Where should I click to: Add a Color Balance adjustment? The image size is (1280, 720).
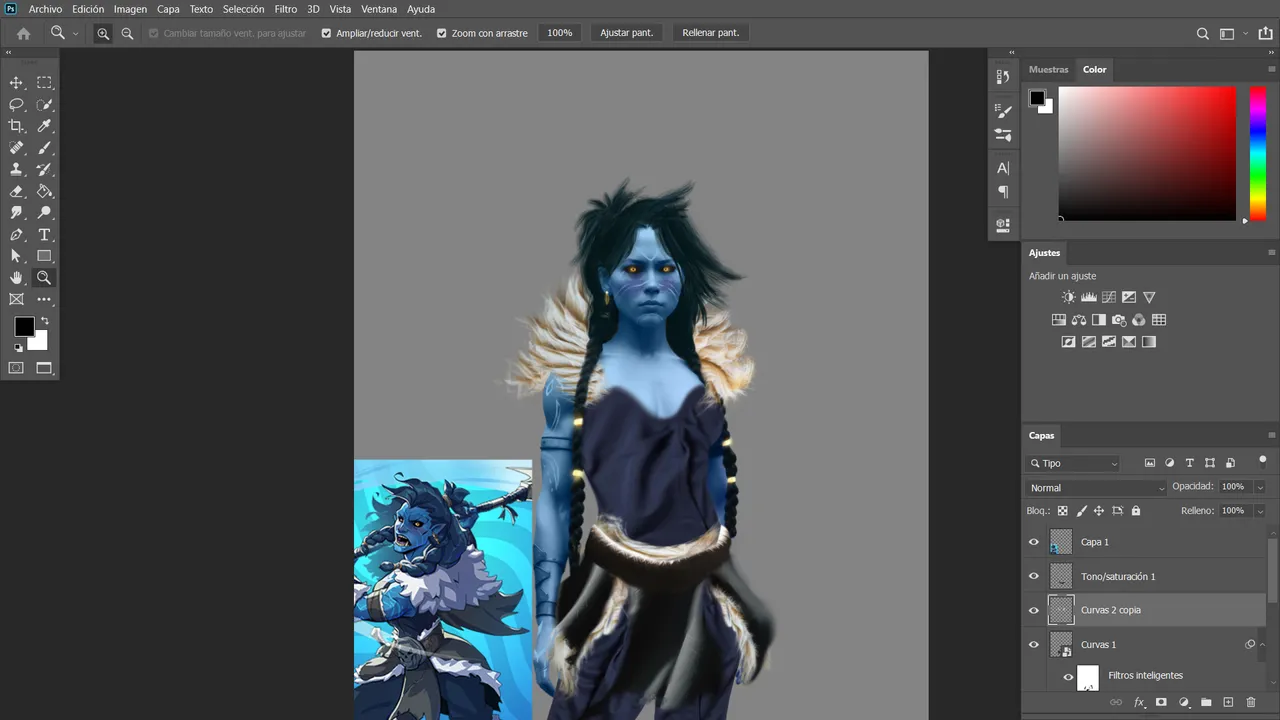tap(1078, 320)
